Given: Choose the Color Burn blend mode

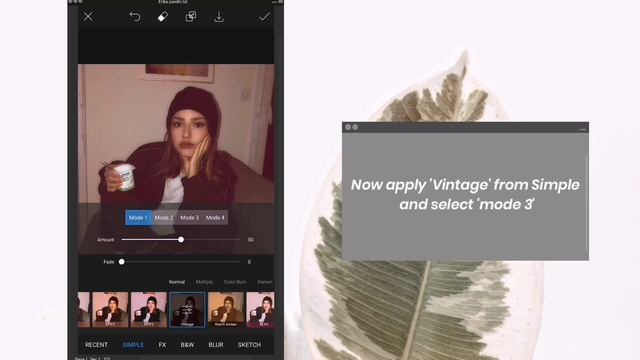Looking at the screenshot, I should pos(235,282).
